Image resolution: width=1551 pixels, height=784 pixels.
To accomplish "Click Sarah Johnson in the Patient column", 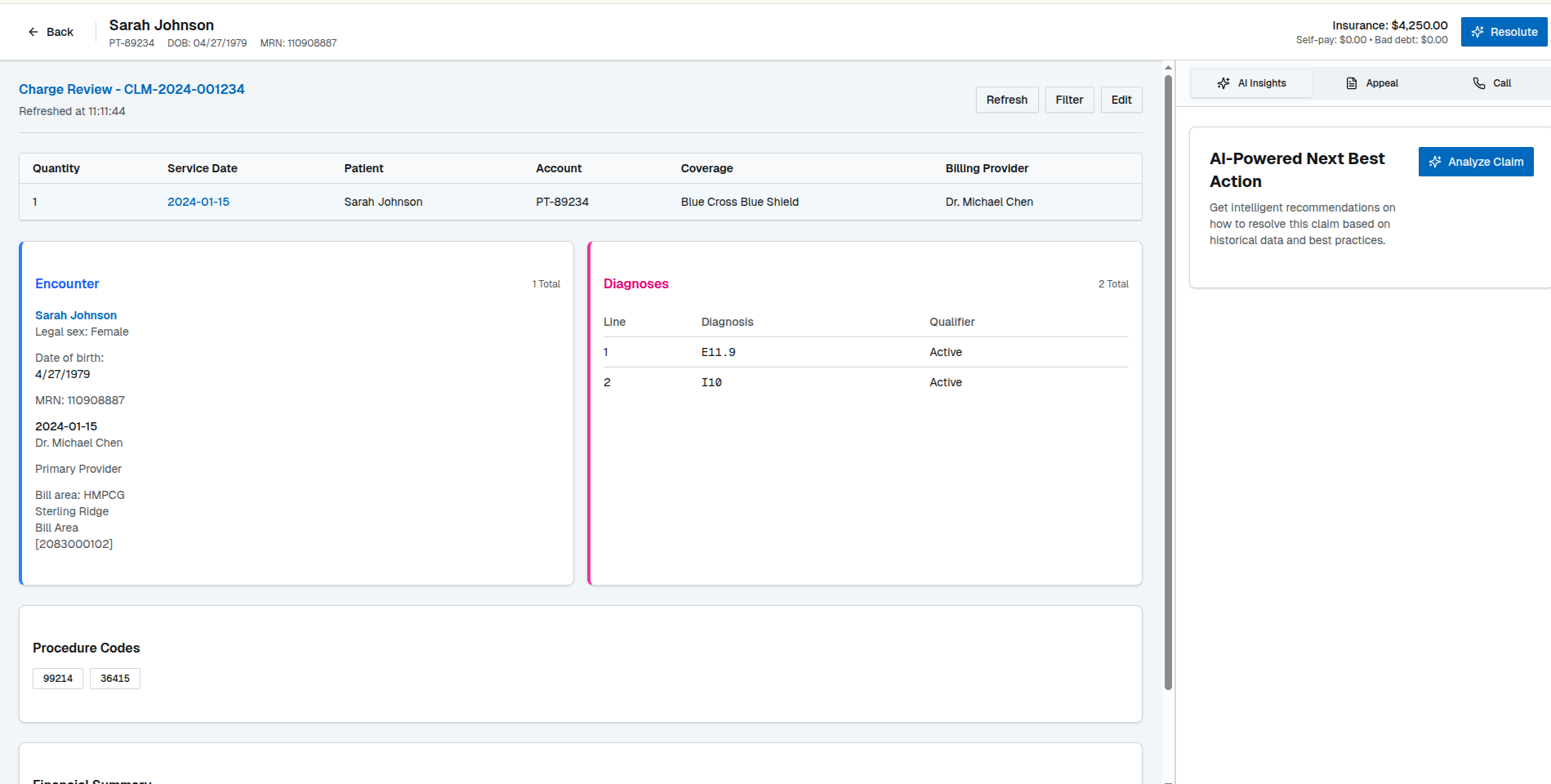I will pos(383,202).
